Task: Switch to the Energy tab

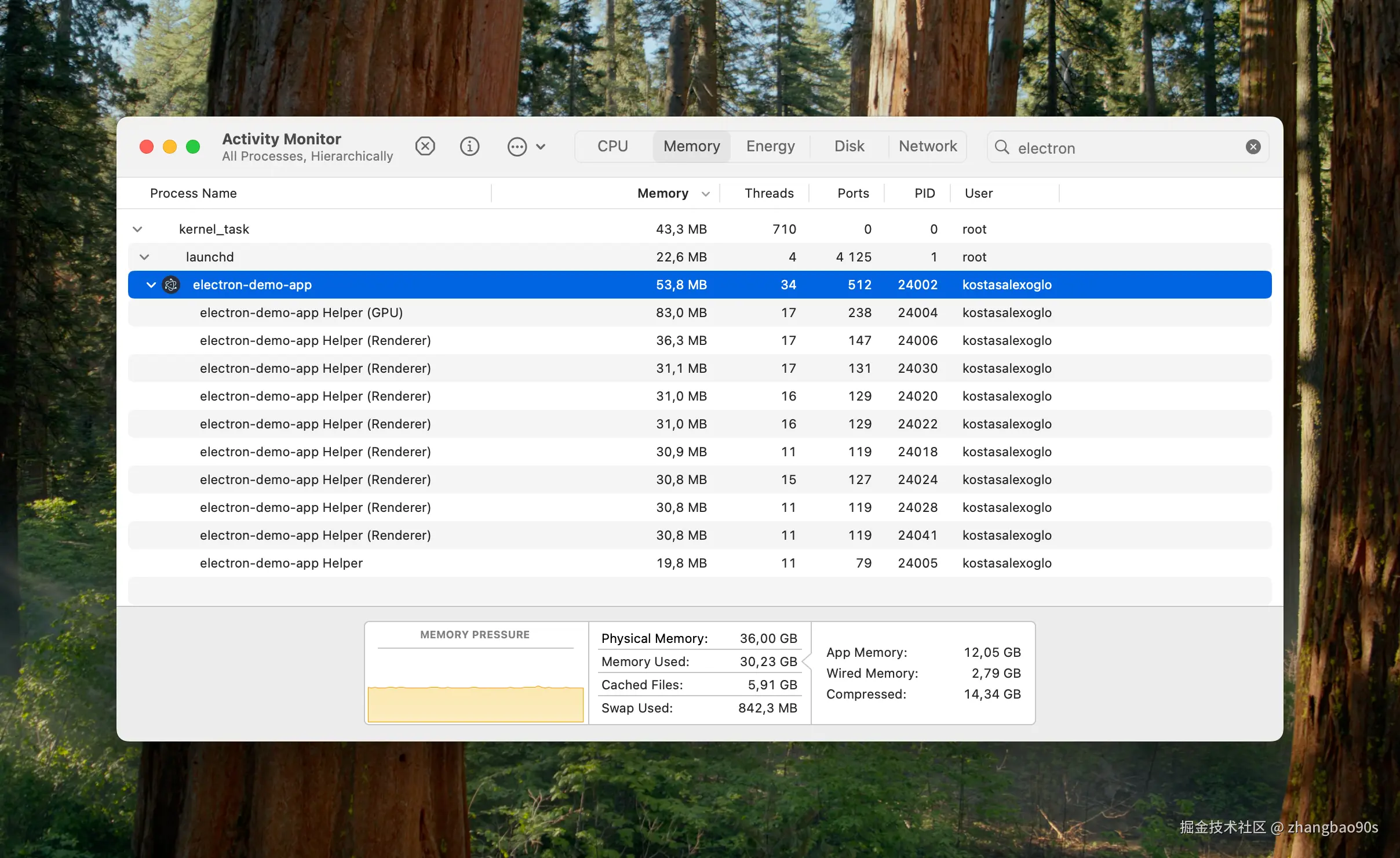Action: coord(770,146)
